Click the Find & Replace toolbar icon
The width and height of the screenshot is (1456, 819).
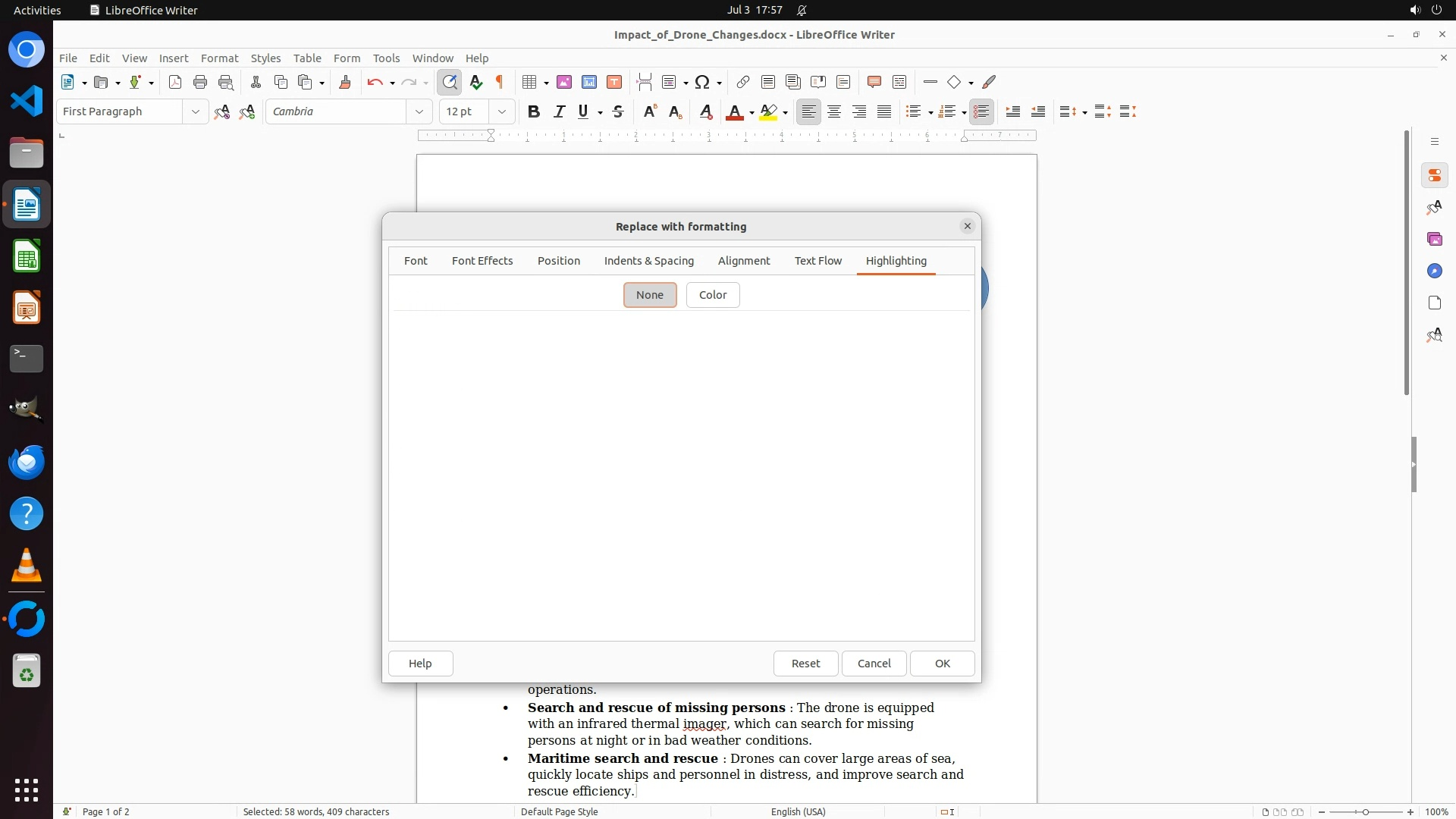(450, 82)
